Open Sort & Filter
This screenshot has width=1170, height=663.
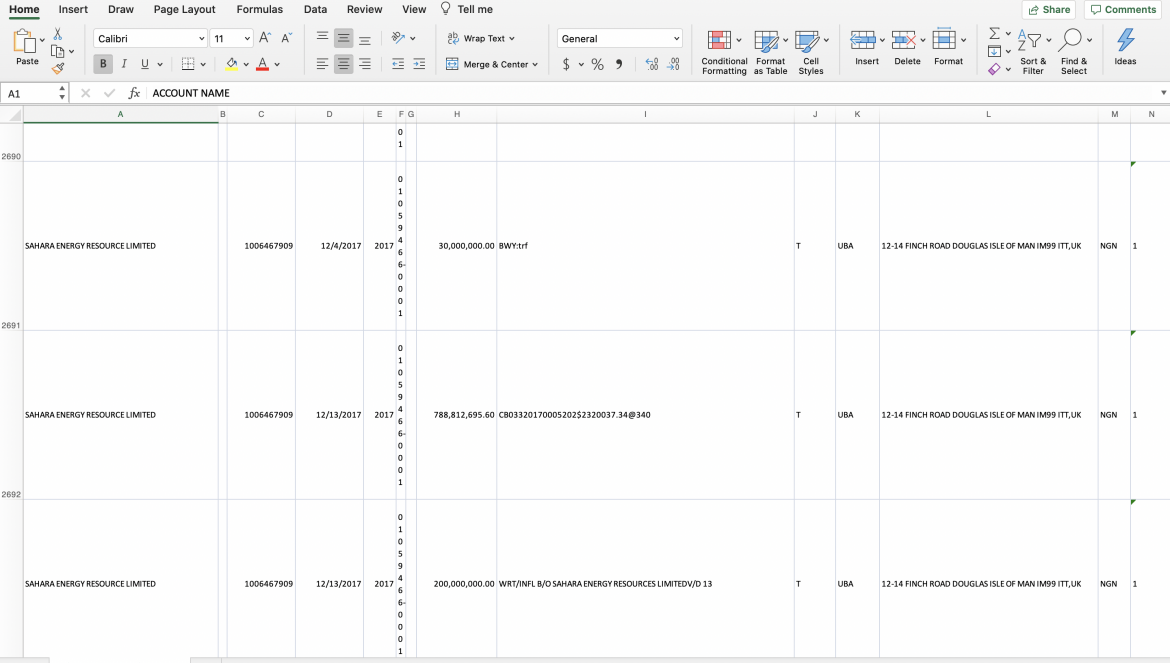pyautogui.click(x=1033, y=52)
